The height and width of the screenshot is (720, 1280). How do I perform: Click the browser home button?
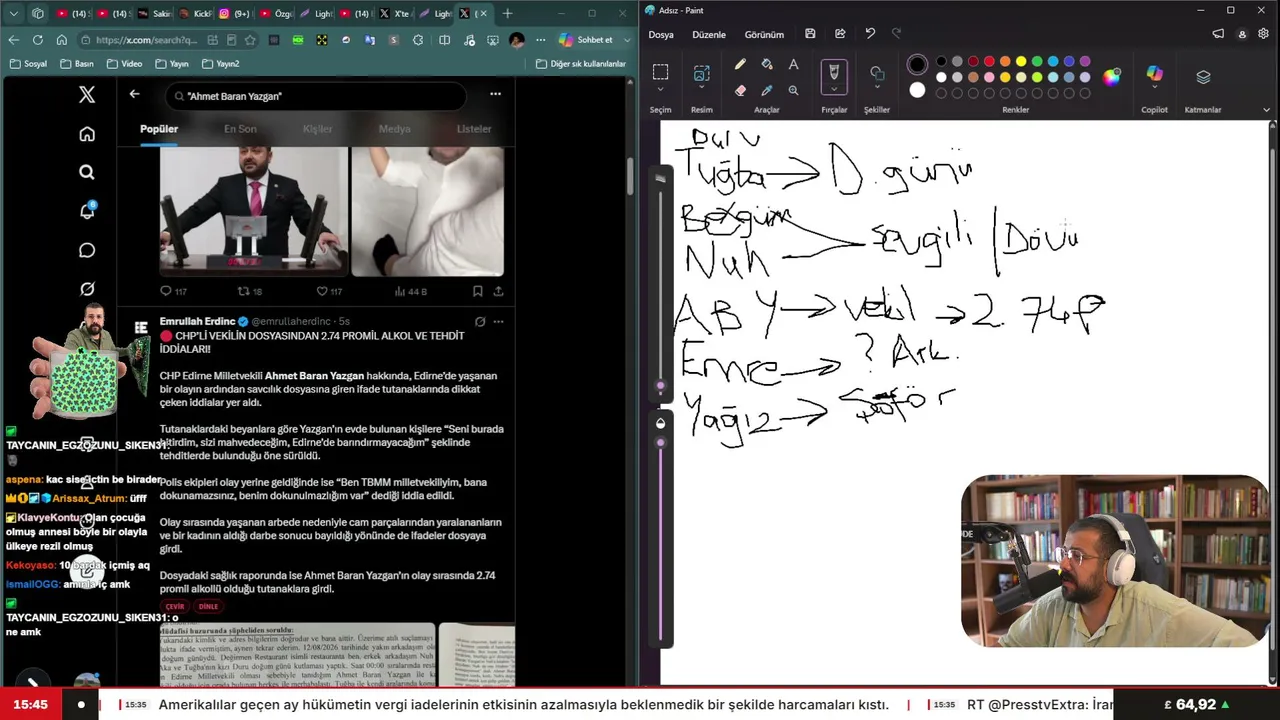pos(61,40)
